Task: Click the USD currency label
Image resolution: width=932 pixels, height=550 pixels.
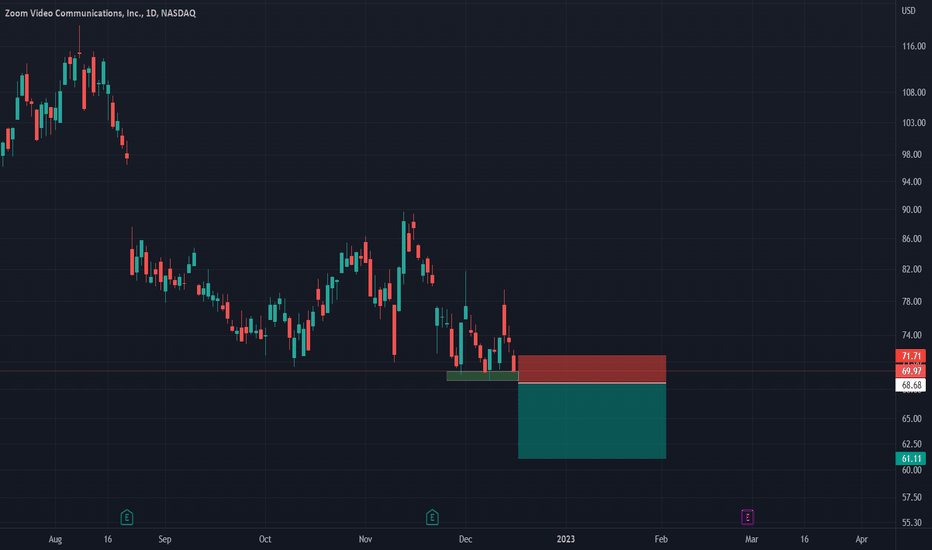Action: [908, 11]
